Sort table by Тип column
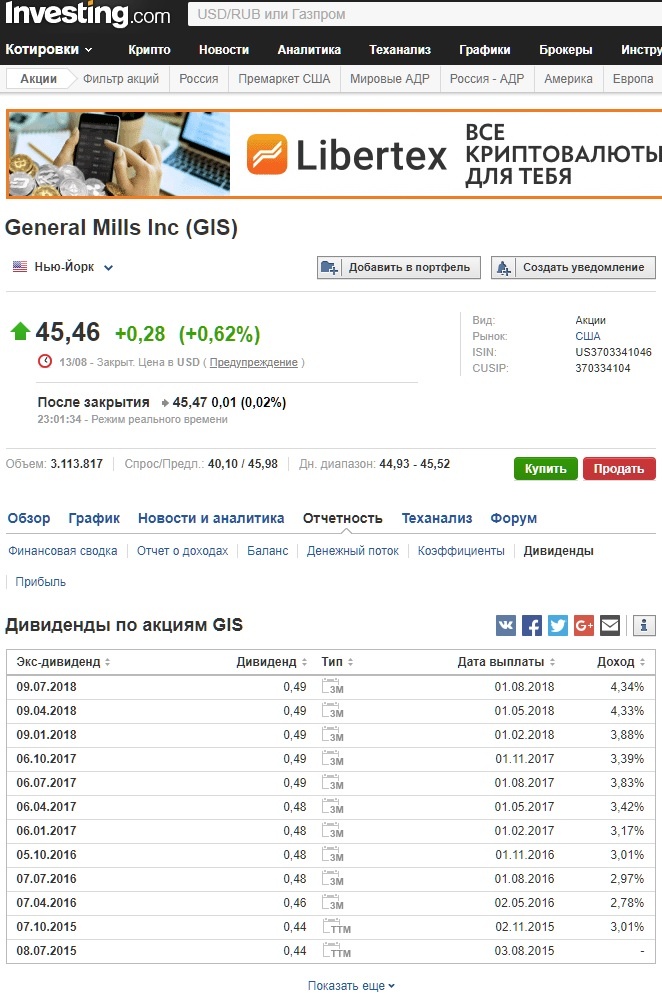 click(x=337, y=662)
